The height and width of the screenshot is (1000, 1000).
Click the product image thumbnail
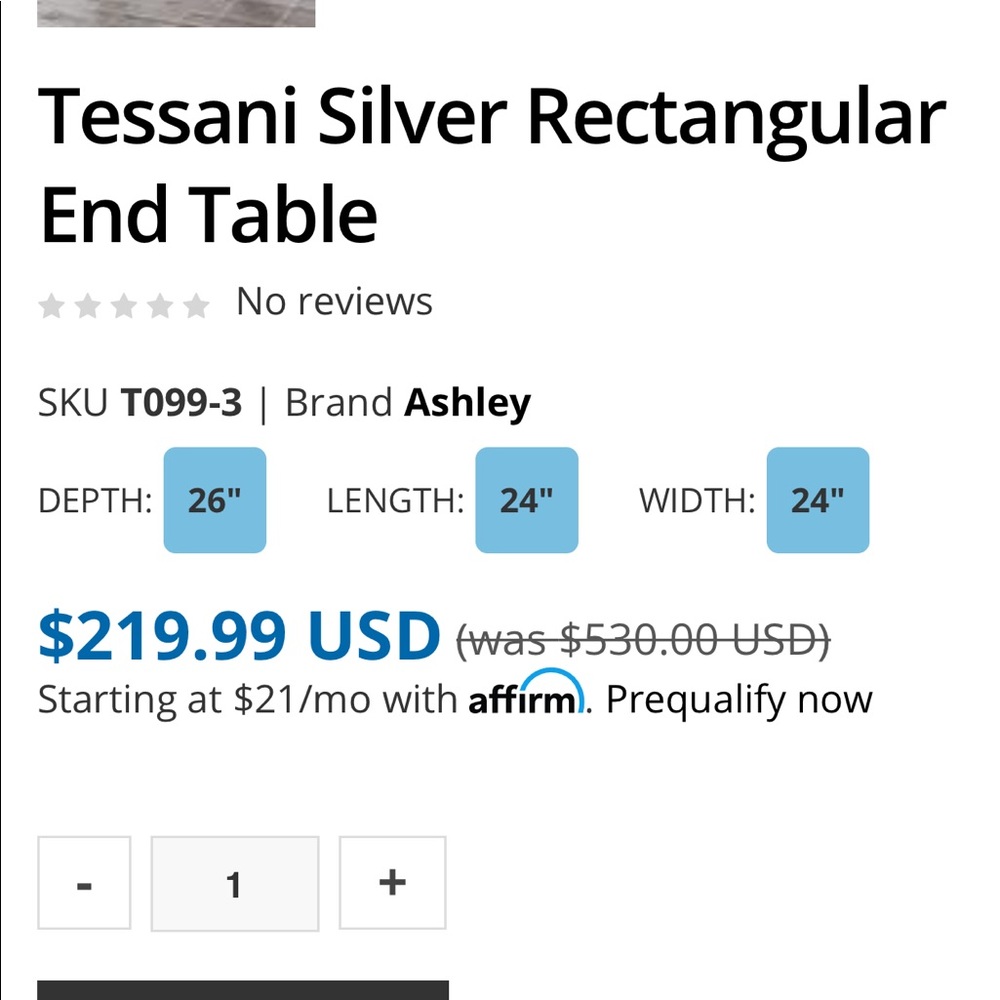point(175,12)
